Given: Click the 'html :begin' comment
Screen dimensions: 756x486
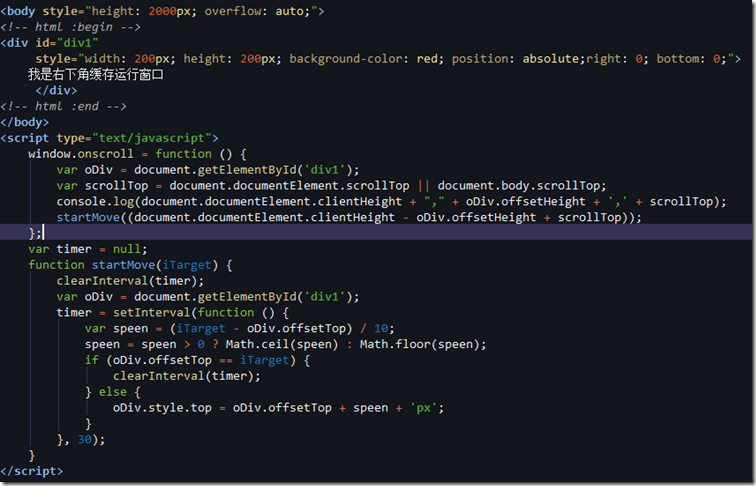Looking at the screenshot, I should [x=71, y=27].
